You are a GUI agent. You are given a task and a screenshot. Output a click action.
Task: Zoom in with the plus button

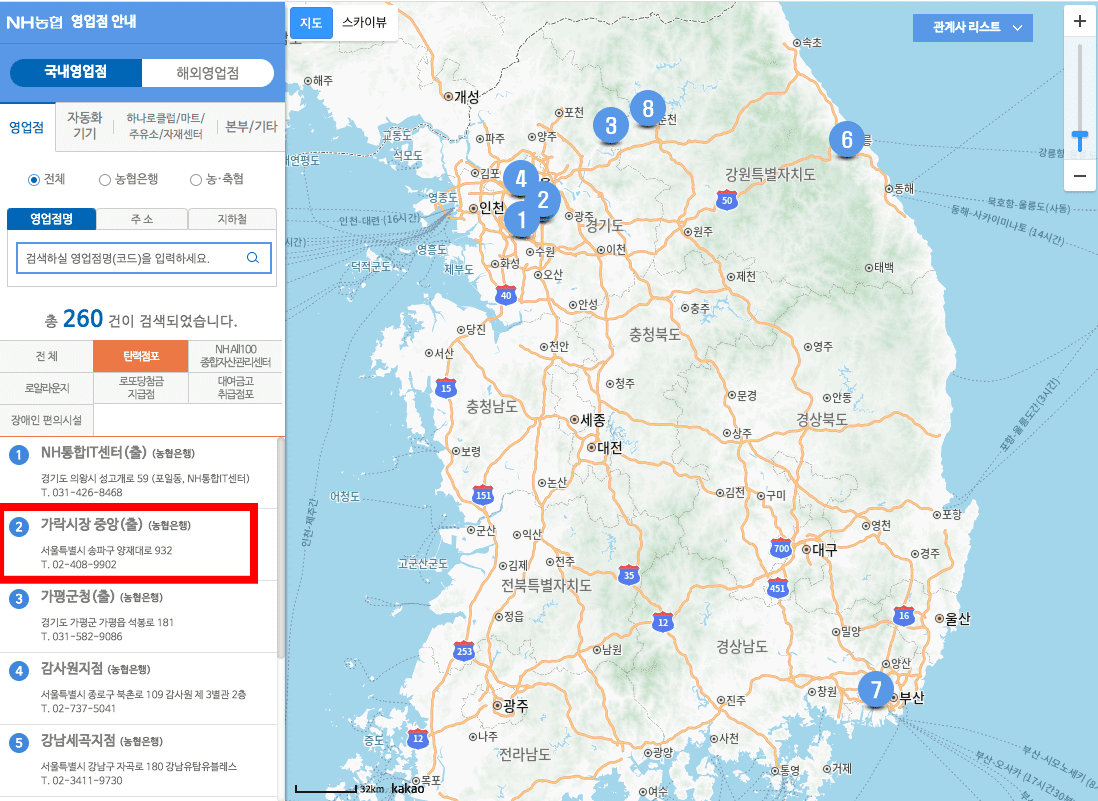pos(1079,22)
